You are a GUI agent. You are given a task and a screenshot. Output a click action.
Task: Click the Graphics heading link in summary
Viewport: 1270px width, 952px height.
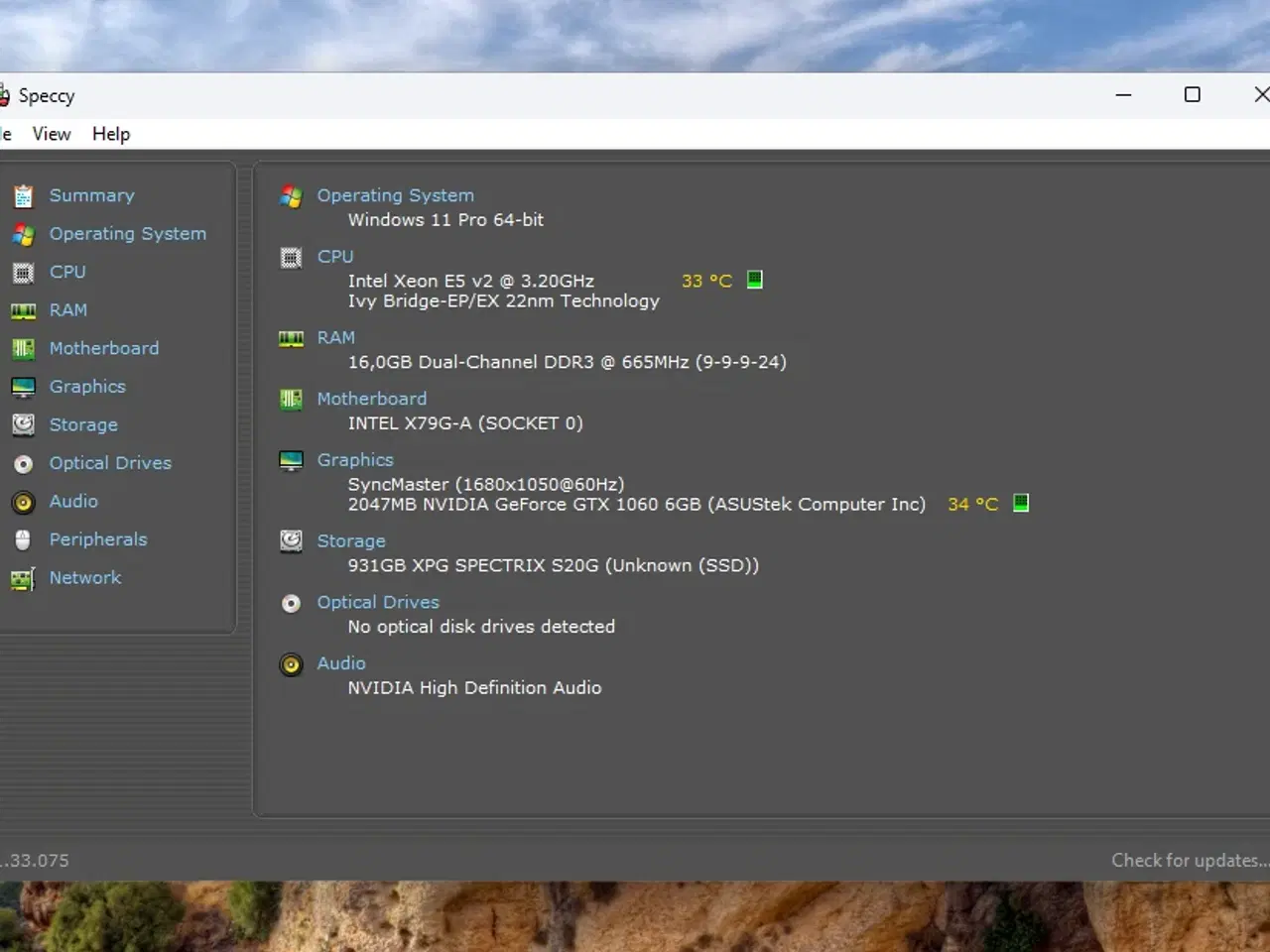click(x=355, y=460)
